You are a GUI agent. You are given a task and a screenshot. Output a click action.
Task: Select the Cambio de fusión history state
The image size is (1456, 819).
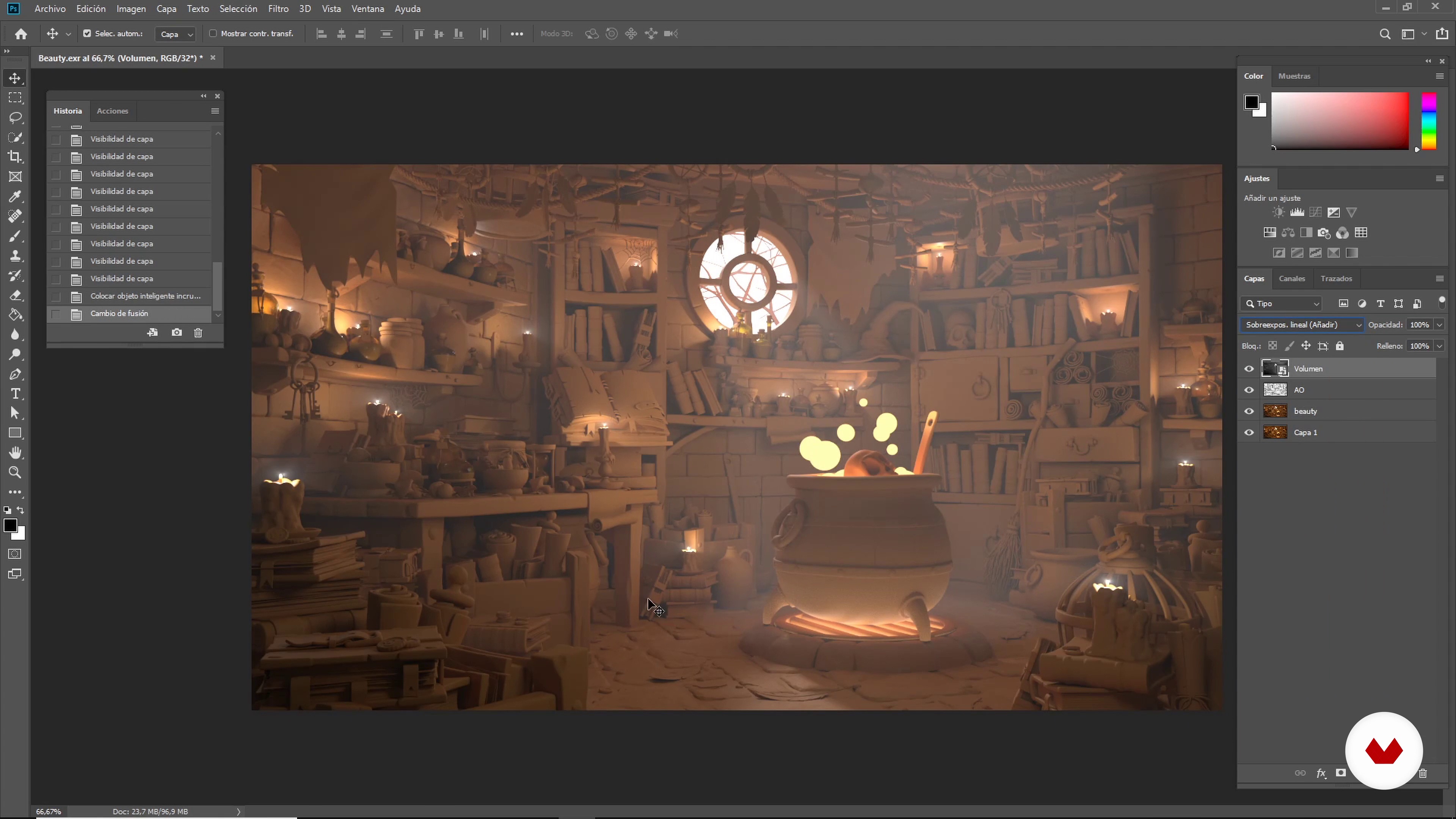click(129, 314)
